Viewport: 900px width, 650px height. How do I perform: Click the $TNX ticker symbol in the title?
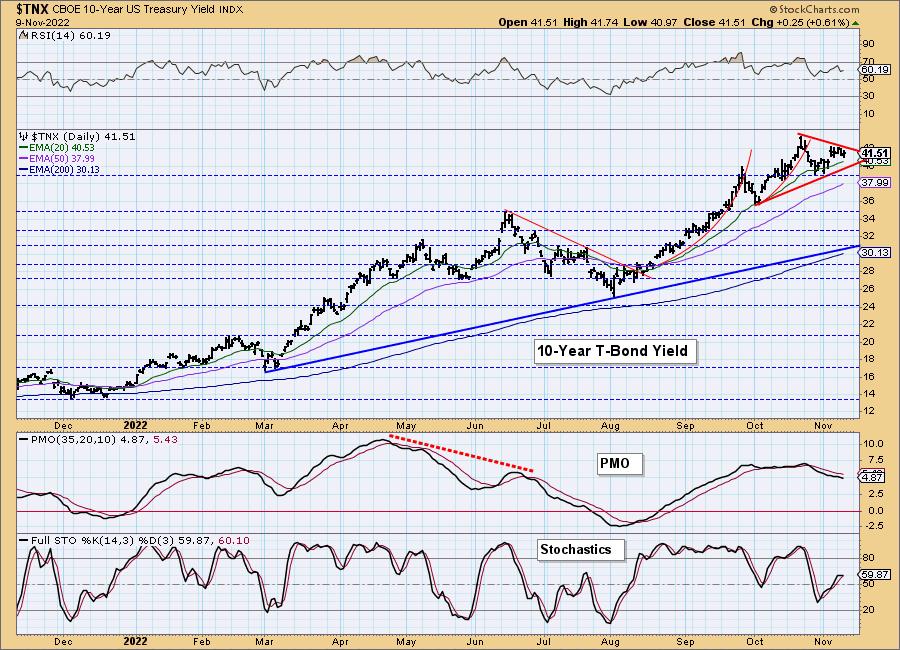(33, 9)
